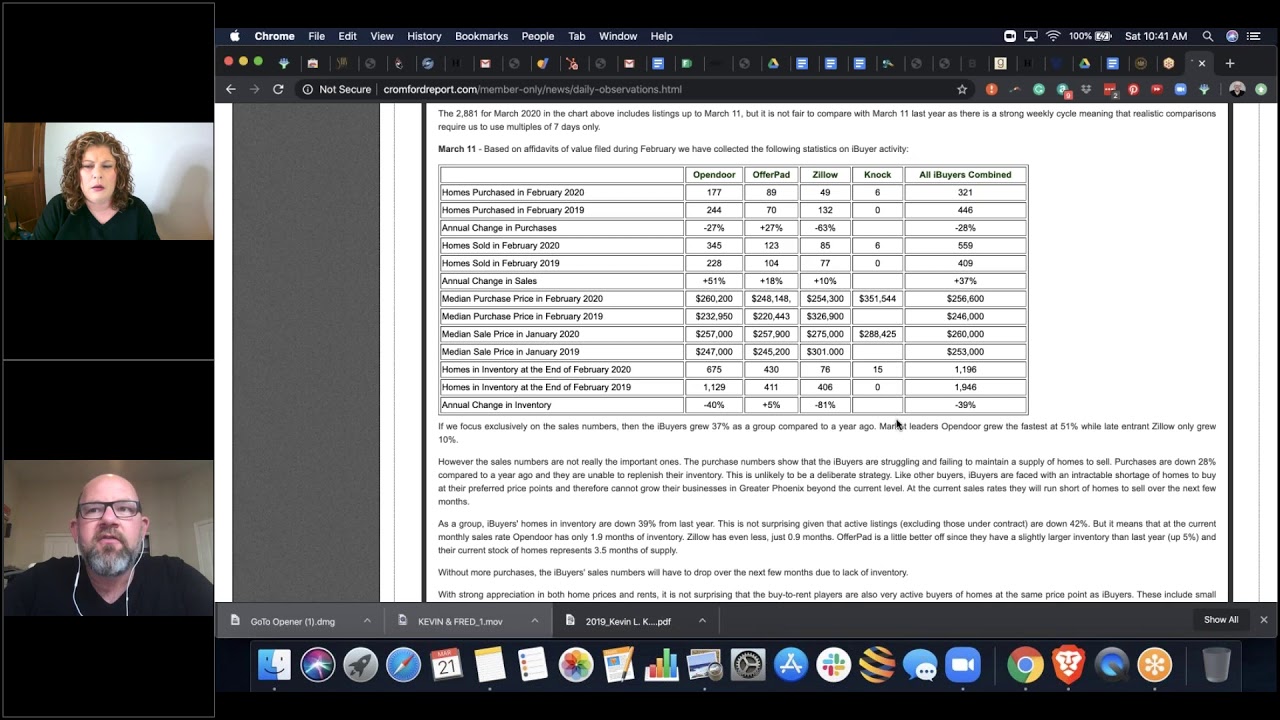Open Finder from the Dock
1280x720 pixels.
pyautogui.click(x=274, y=665)
